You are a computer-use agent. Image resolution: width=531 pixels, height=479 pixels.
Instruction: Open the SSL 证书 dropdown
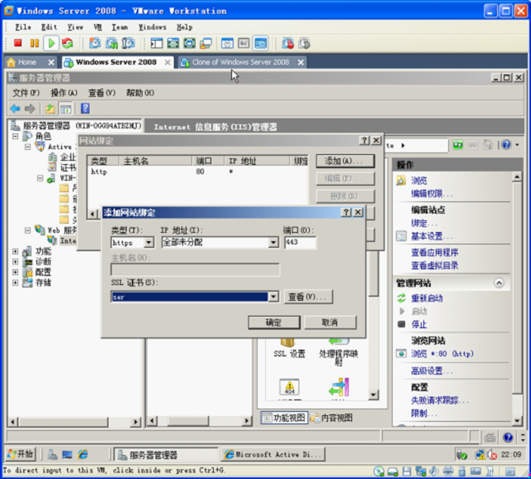[273, 297]
